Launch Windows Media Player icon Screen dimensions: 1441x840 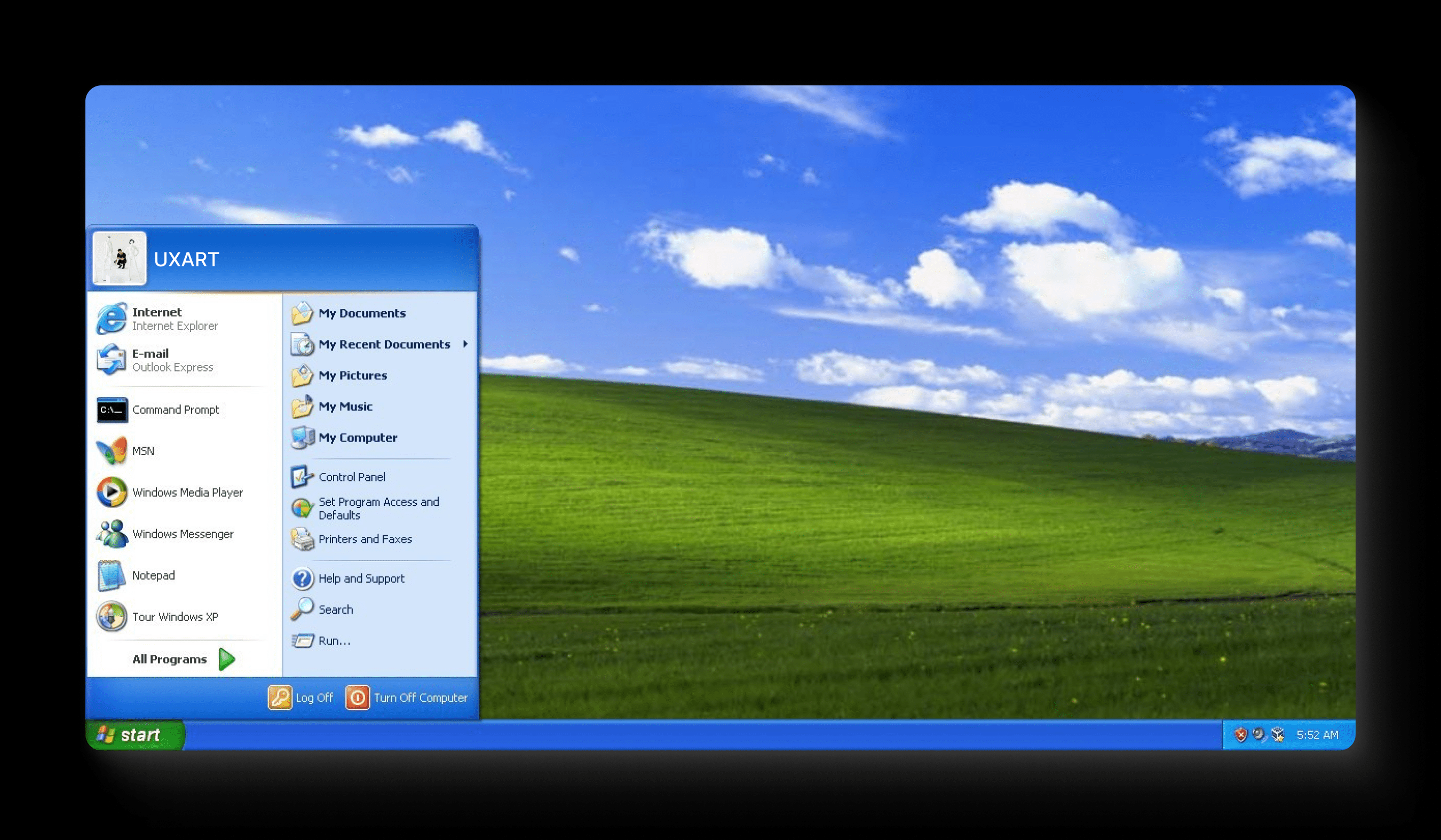(x=112, y=493)
